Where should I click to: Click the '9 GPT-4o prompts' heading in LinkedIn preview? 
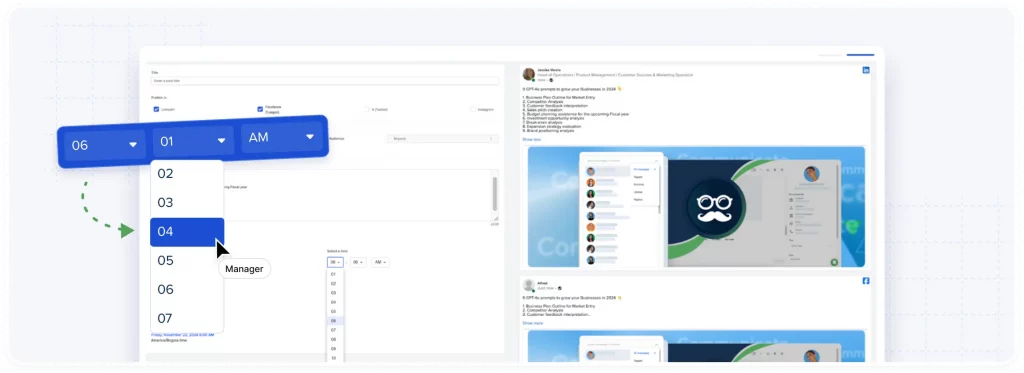571,88
